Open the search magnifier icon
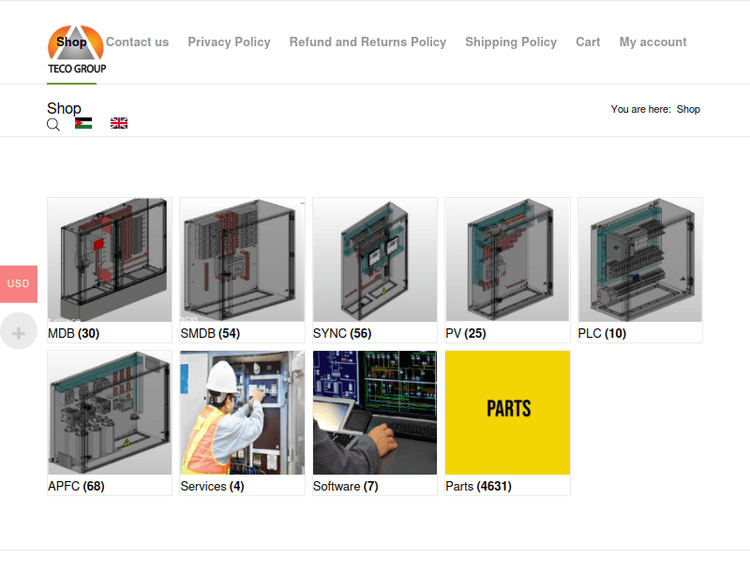The height and width of the screenshot is (563, 750). pyautogui.click(x=53, y=124)
